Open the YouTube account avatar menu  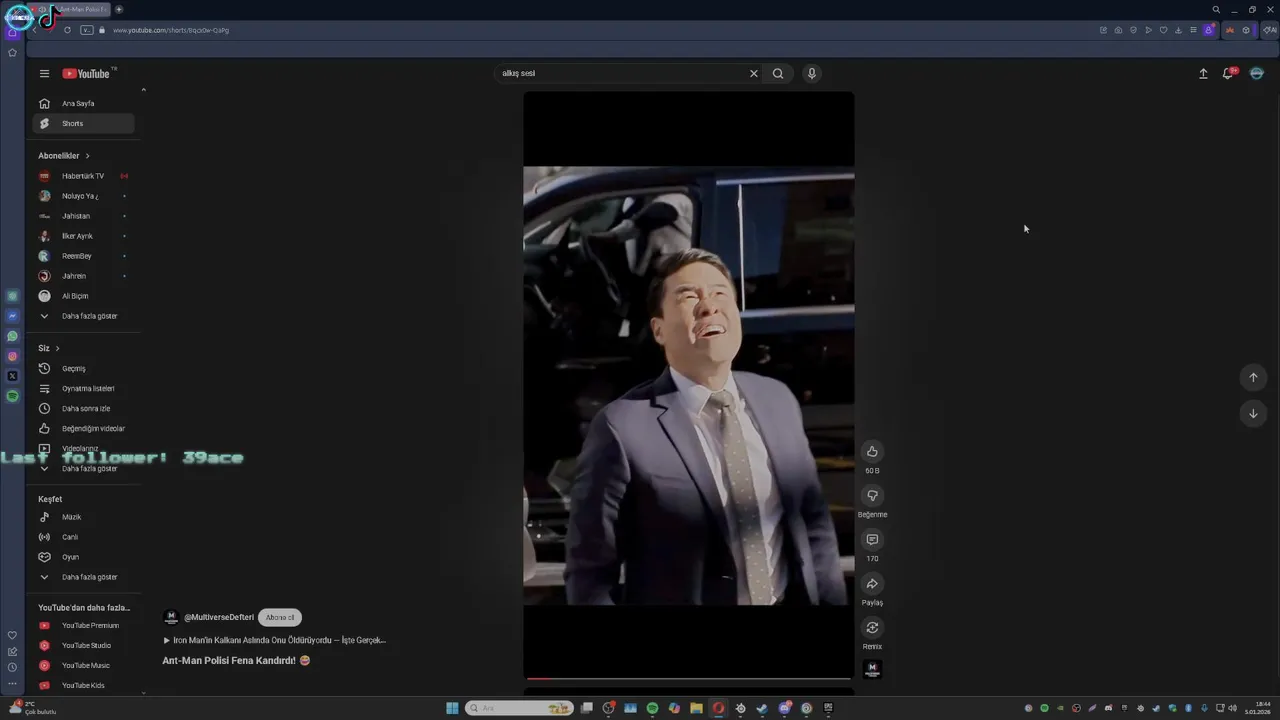pos(1257,73)
